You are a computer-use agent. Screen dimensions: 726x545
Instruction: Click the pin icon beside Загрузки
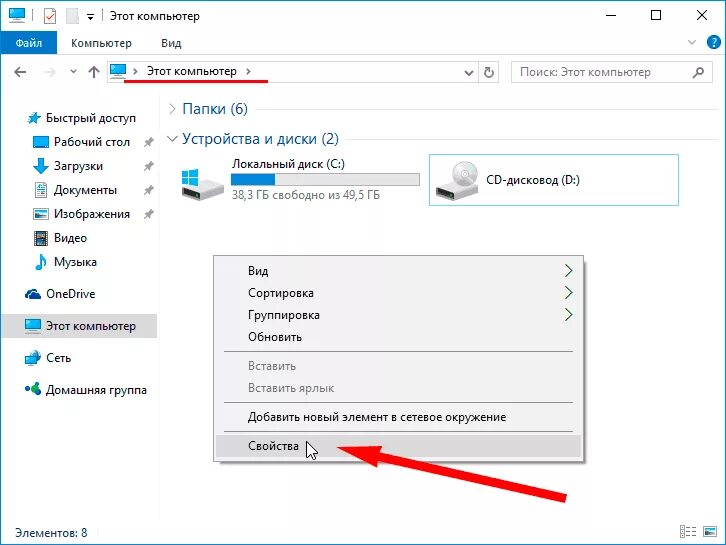point(149,166)
